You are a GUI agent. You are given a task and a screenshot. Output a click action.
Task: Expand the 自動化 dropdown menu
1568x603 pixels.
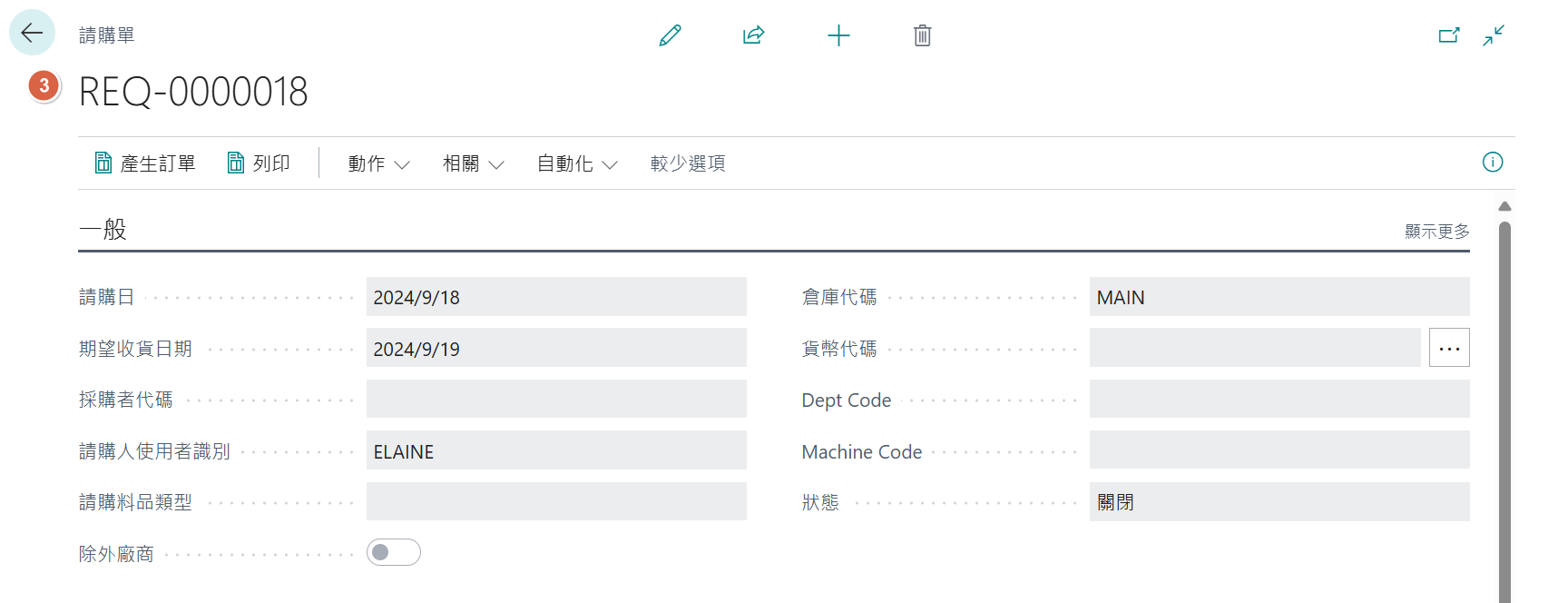click(x=577, y=163)
